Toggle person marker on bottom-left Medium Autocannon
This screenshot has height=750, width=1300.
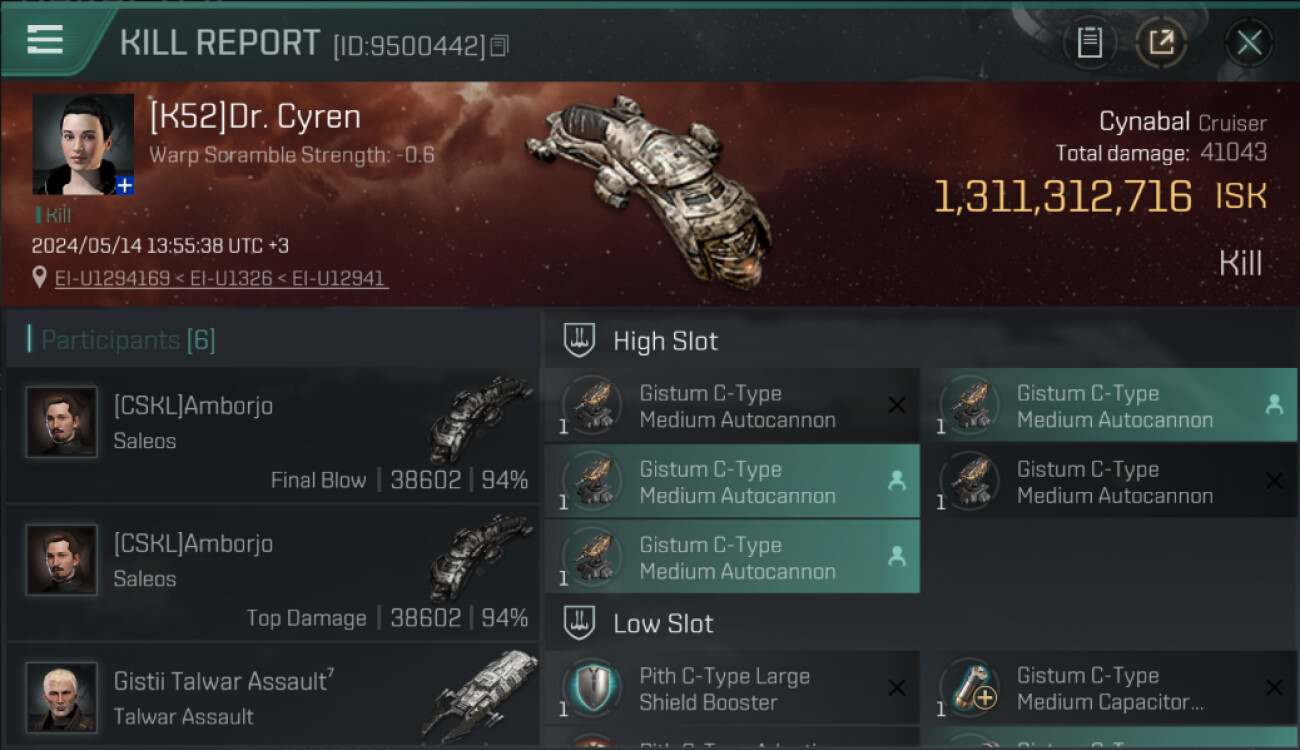(897, 557)
